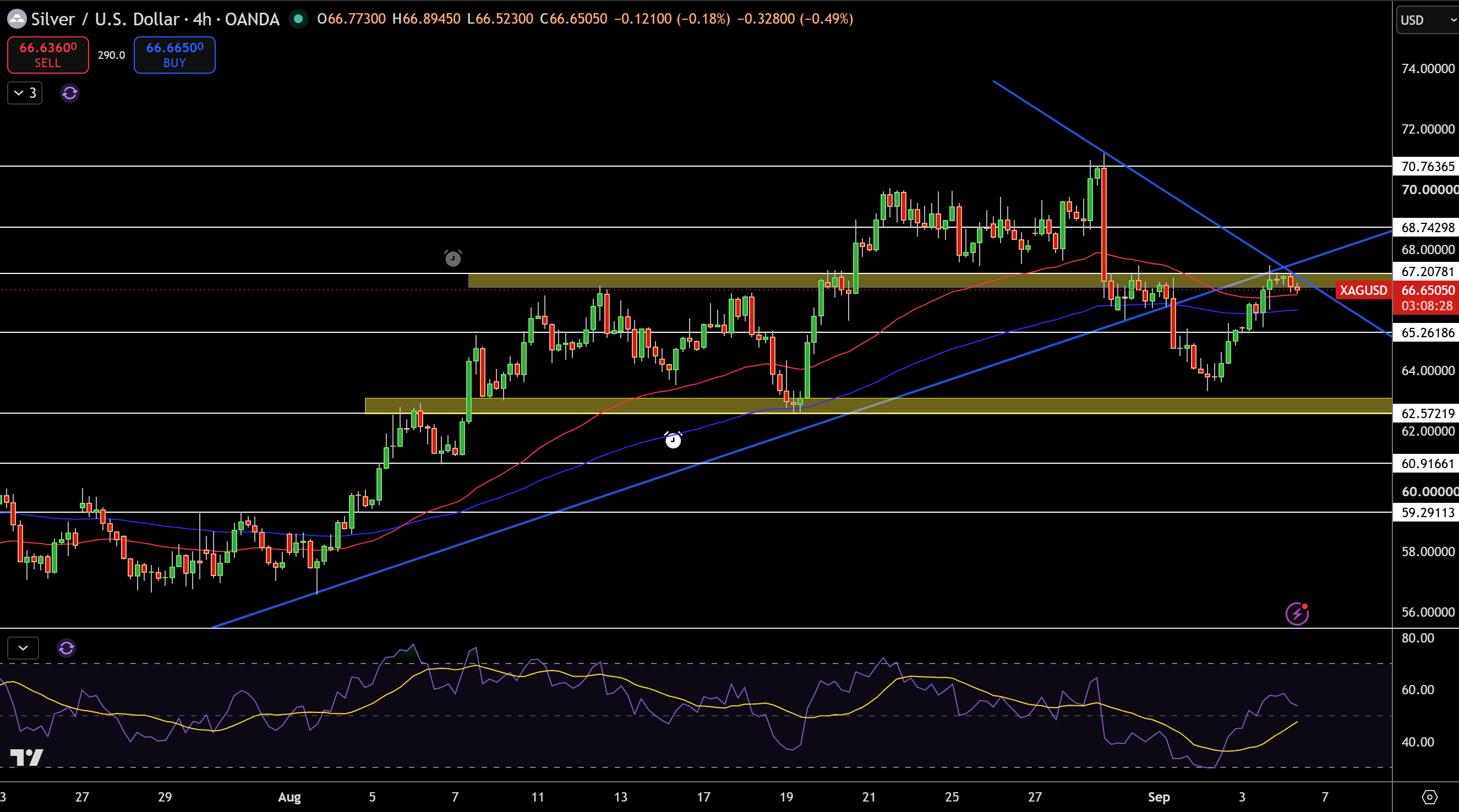Select the 62.57219 horizontal line price label
This screenshot has height=812, width=1459.
click(1427, 413)
